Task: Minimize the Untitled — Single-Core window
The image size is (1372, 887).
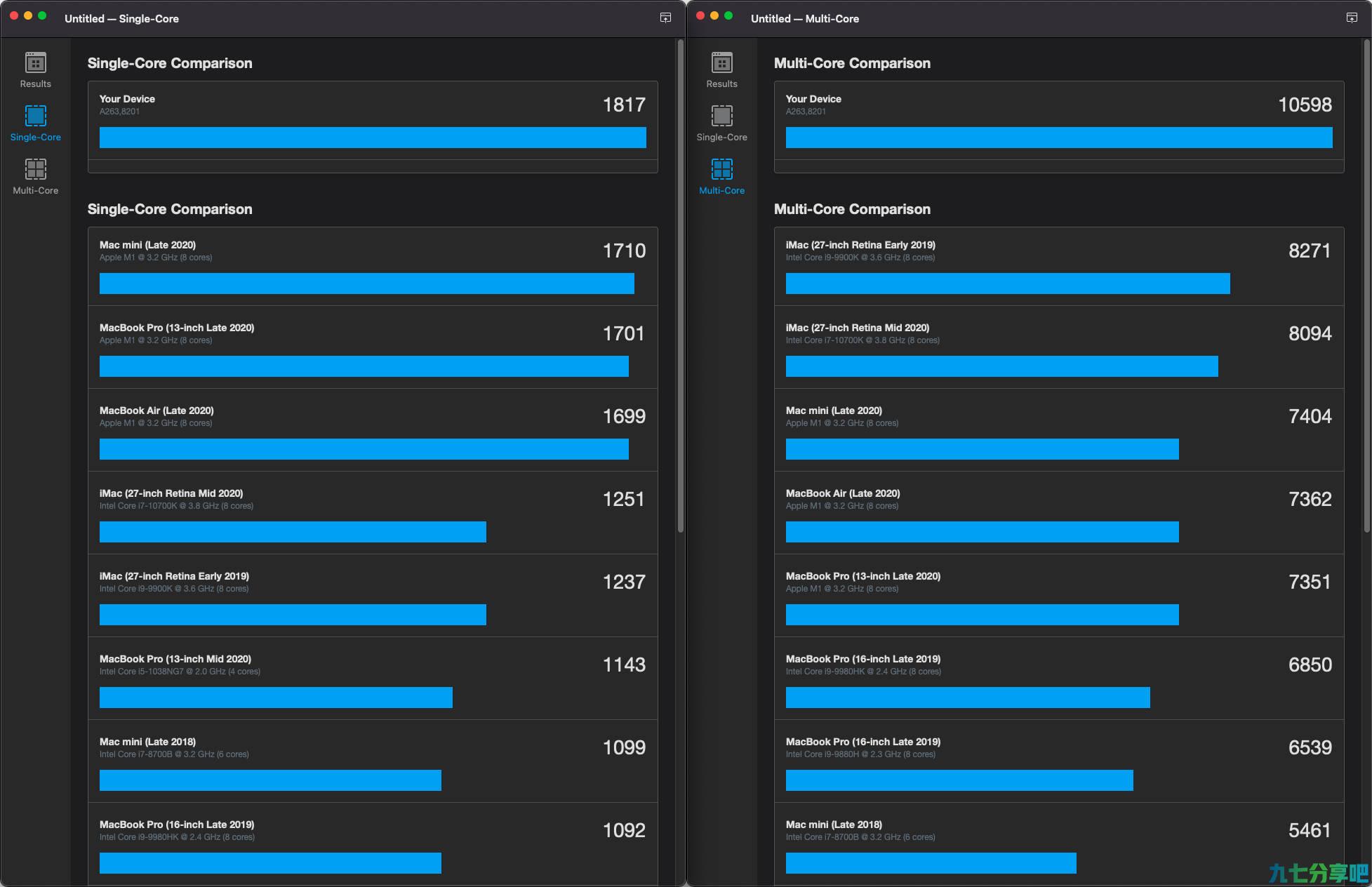Action: pyautogui.click(x=28, y=15)
